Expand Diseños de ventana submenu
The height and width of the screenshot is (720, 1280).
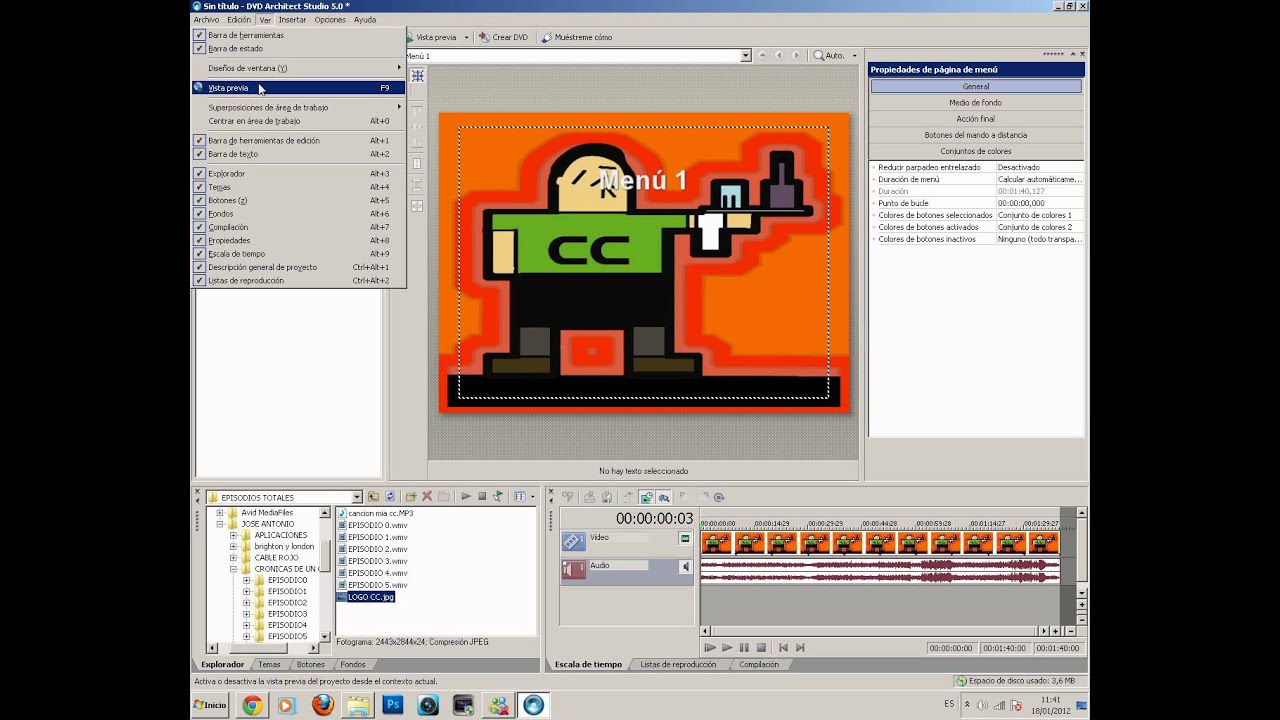(x=299, y=68)
